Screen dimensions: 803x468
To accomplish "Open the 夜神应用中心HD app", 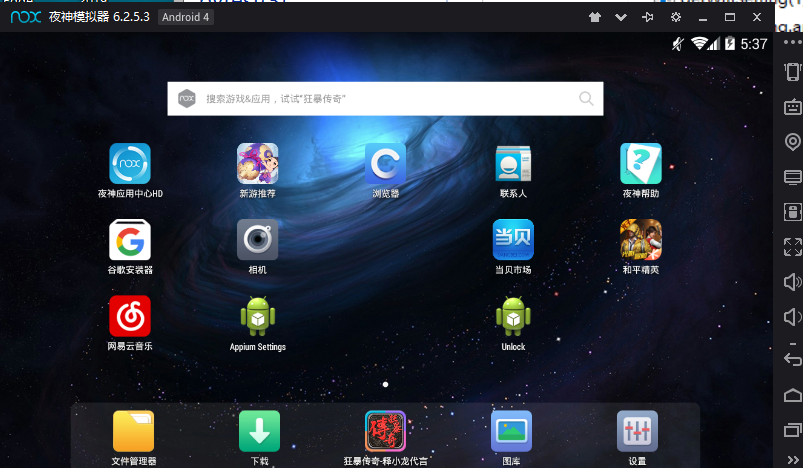I will (130, 164).
